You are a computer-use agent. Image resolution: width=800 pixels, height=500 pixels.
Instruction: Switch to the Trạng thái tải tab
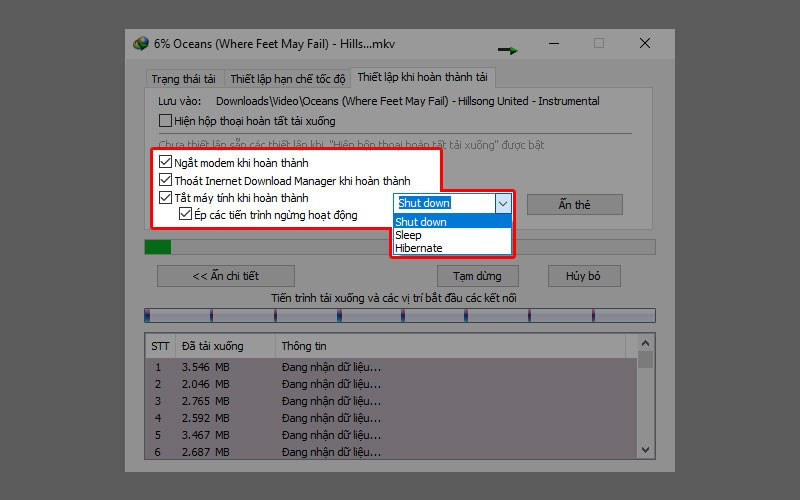pyautogui.click(x=184, y=79)
